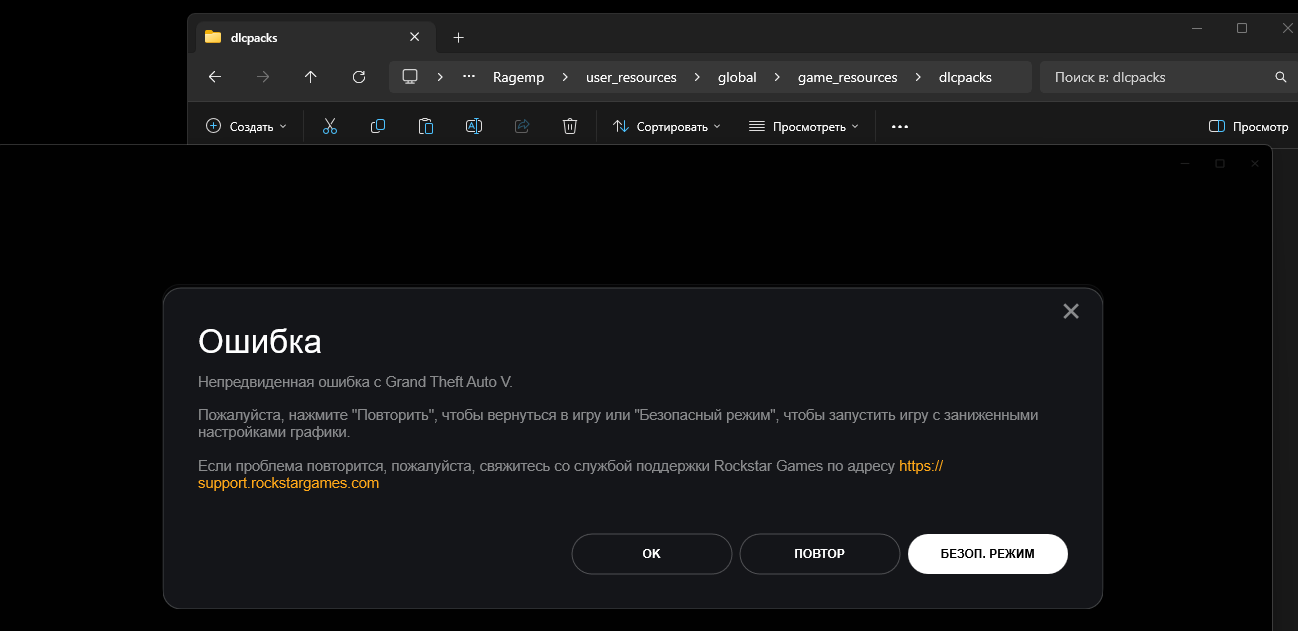Viewport: 1298px width, 631px height.
Task: Open the Сортировать dropdown
Action: (666, 127)
